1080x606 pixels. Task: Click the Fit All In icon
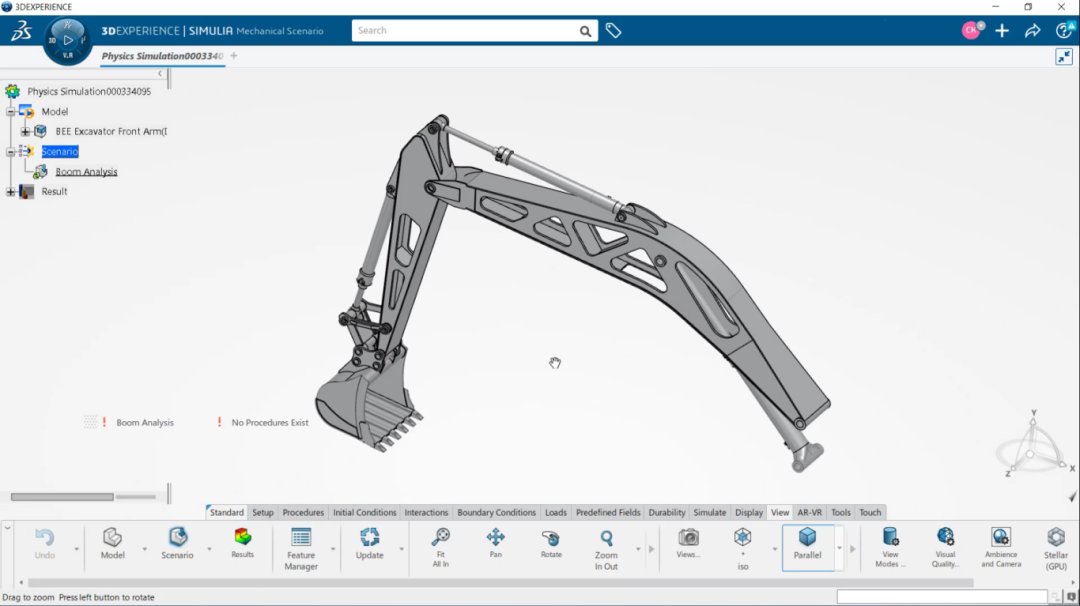tap(440, 543)
